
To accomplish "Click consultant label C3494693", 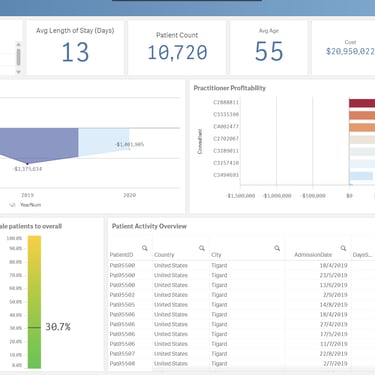I will [226, 175].
